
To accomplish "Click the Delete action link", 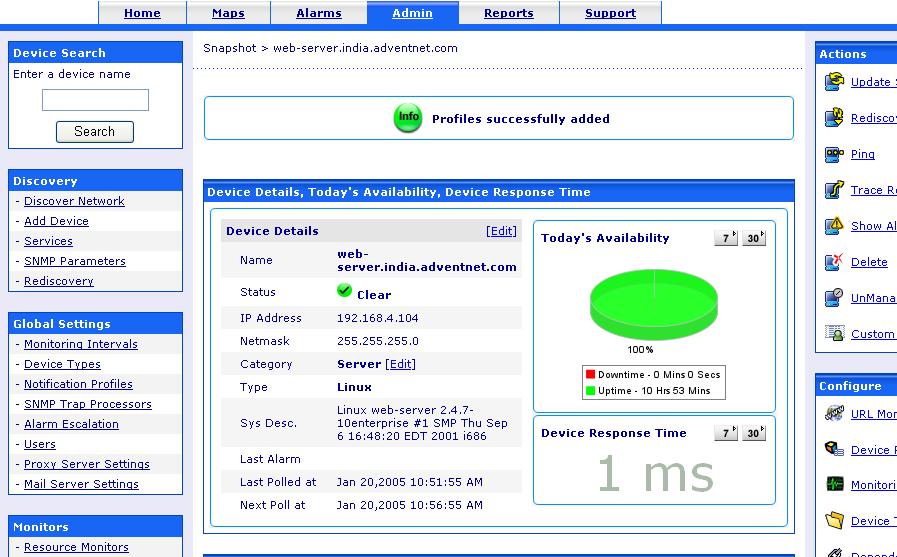I will pos(869,262).
